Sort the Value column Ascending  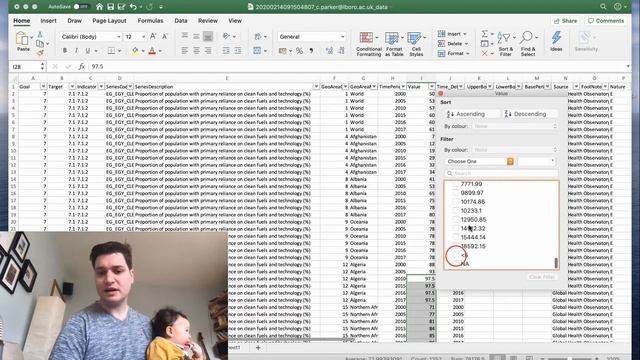point(471,114)
